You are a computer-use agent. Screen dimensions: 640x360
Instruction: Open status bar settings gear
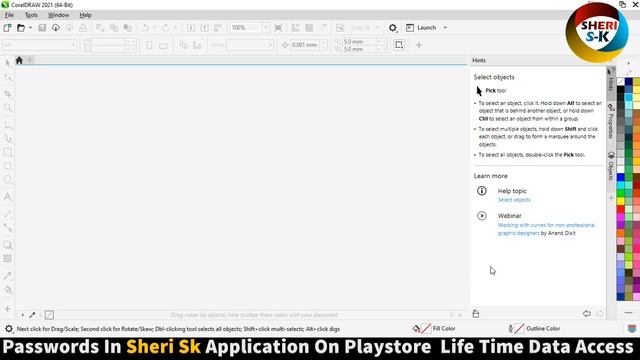(x=9, y=329)
